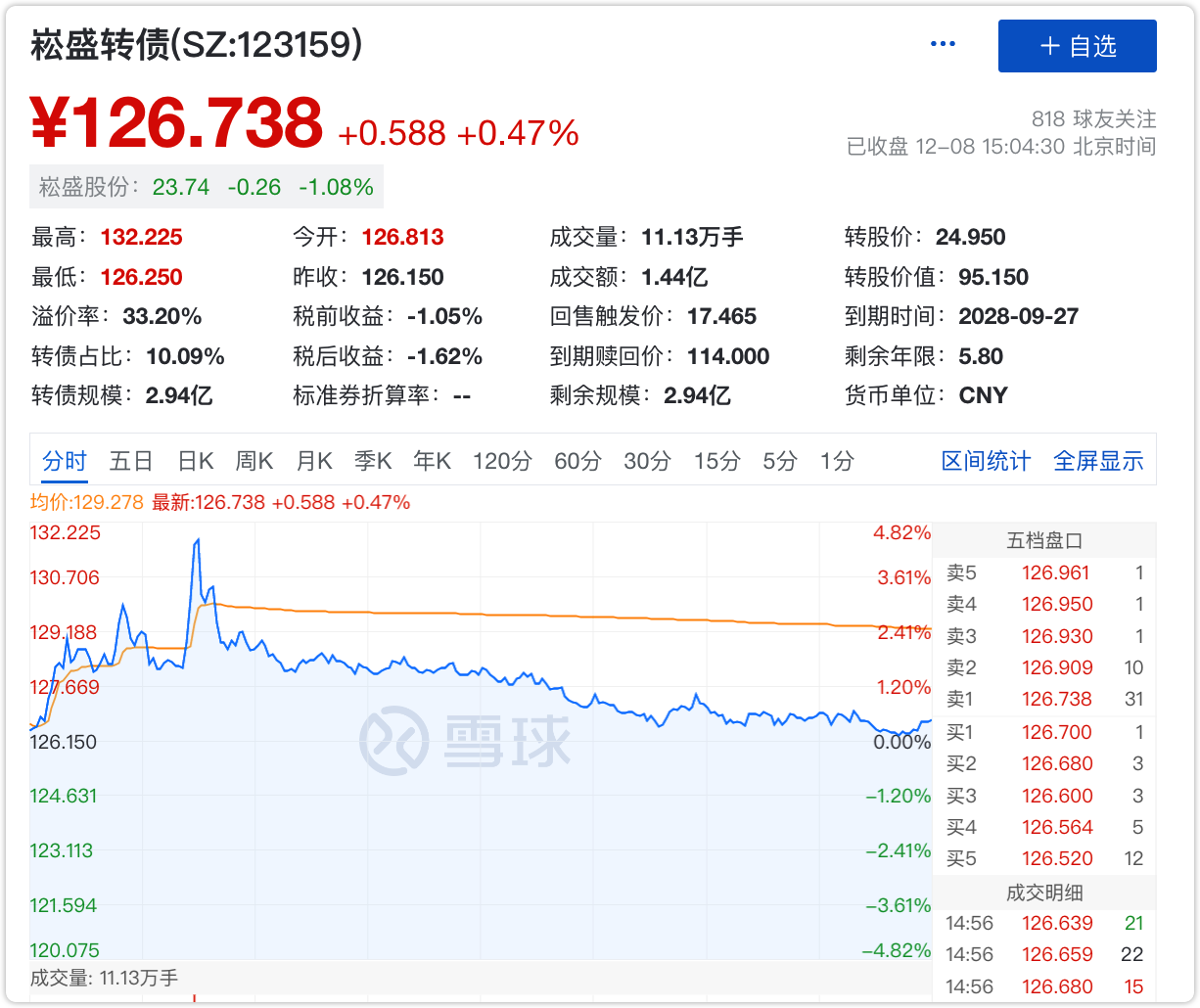
Task: Switch to 日K daily candlestick tab
Action: [196, 461]
